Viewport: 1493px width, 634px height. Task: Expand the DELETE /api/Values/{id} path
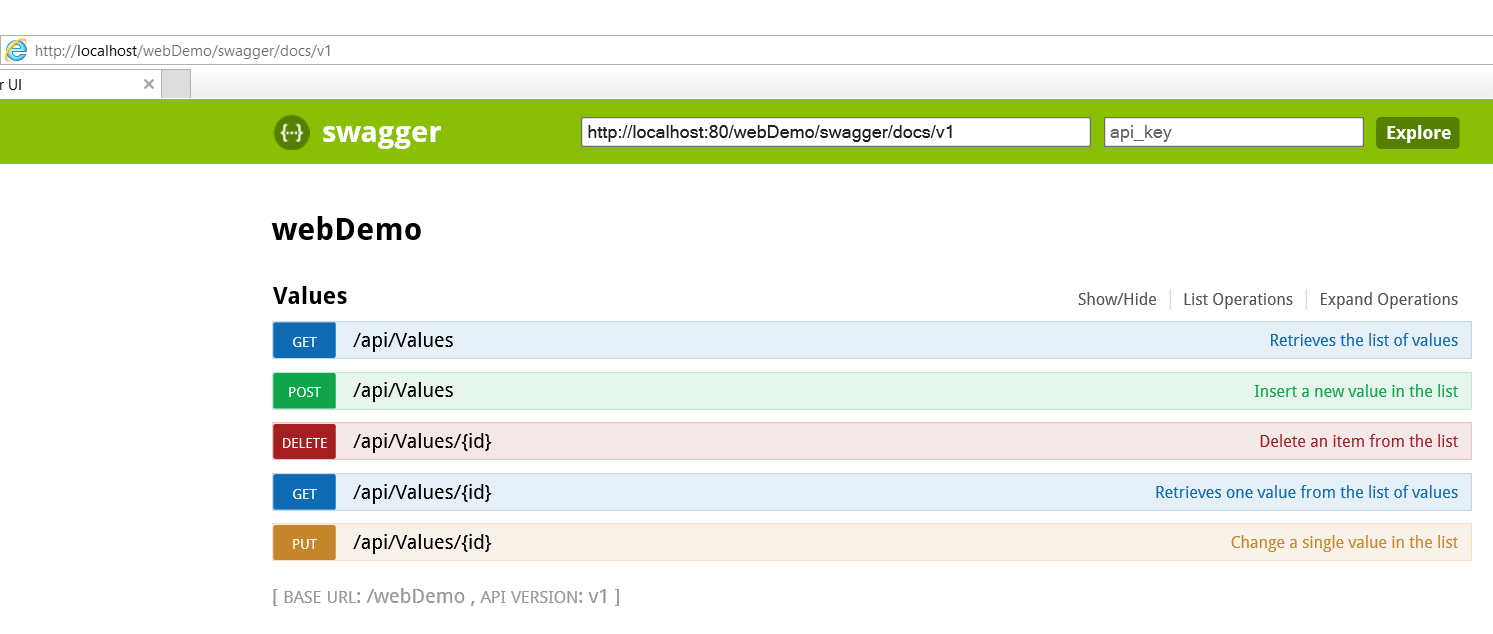(x=422, y=441)
